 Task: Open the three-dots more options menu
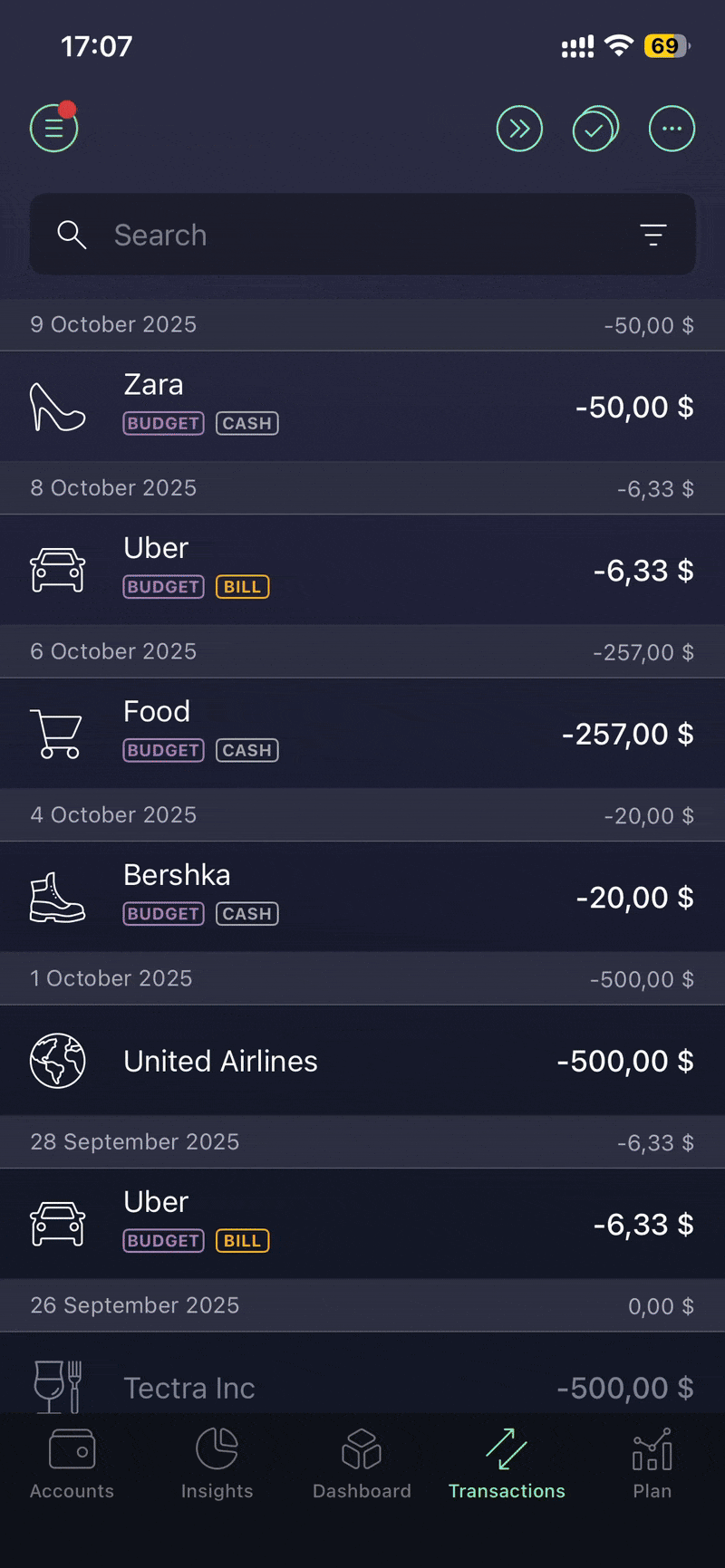(x=672, y=129)
